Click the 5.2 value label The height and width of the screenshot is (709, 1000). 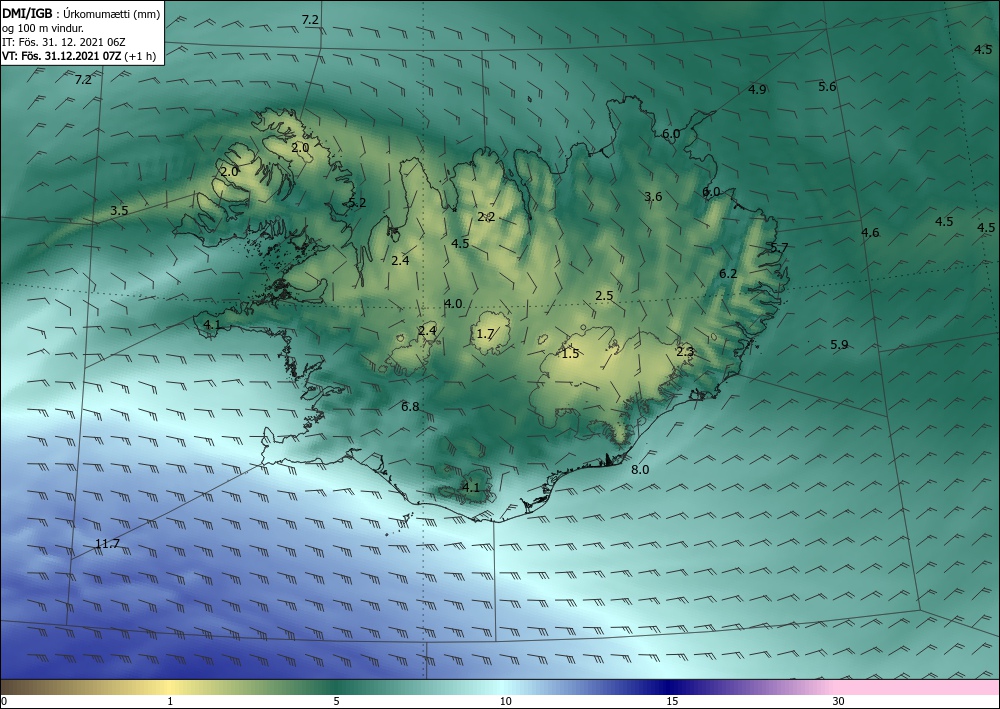tap(357, 202)
